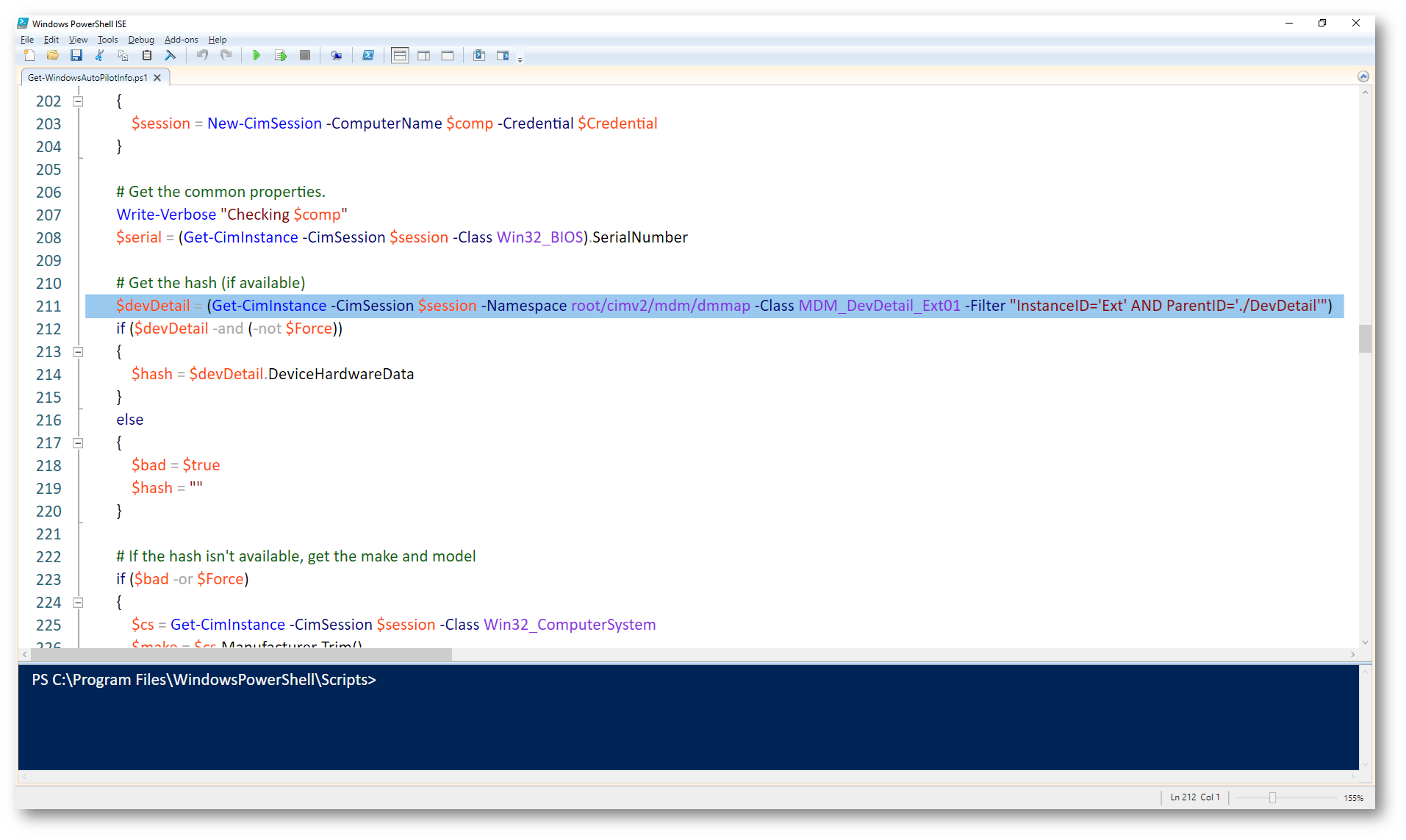1406x840 pixels.
Task: Close the Get-WindowsAutoPilotInfo.ps1 tab
Action: 157,78
